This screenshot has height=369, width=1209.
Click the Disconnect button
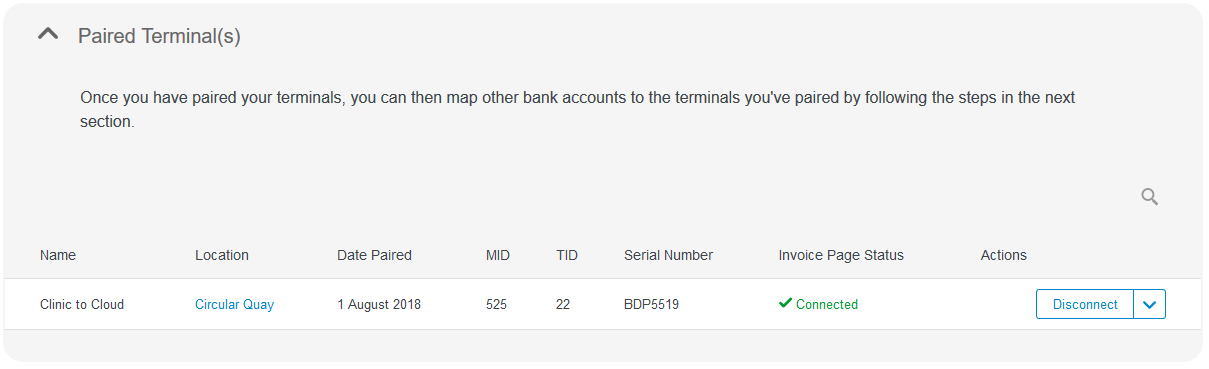click(1085, 305)
